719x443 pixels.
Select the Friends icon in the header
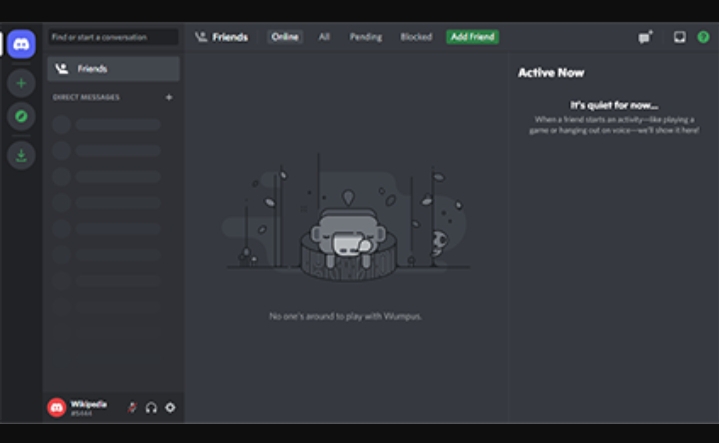coord(201,37)
